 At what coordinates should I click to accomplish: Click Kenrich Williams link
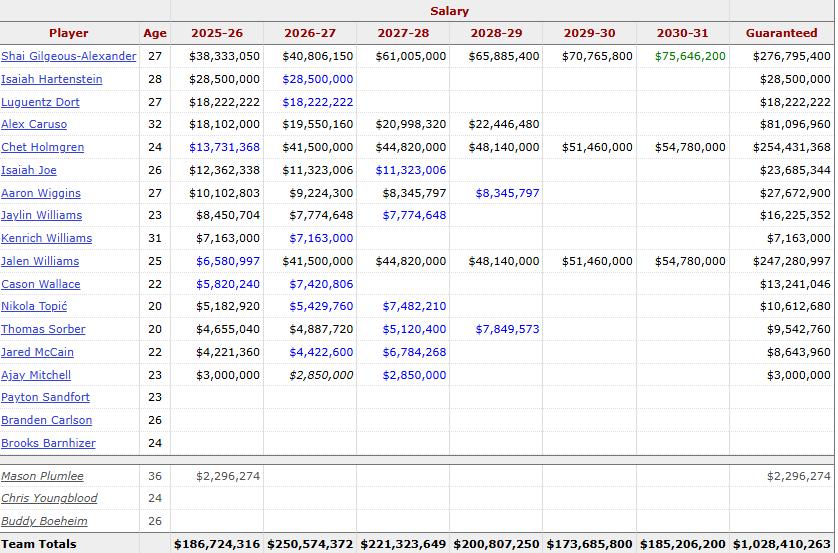(x=46, y=238)
